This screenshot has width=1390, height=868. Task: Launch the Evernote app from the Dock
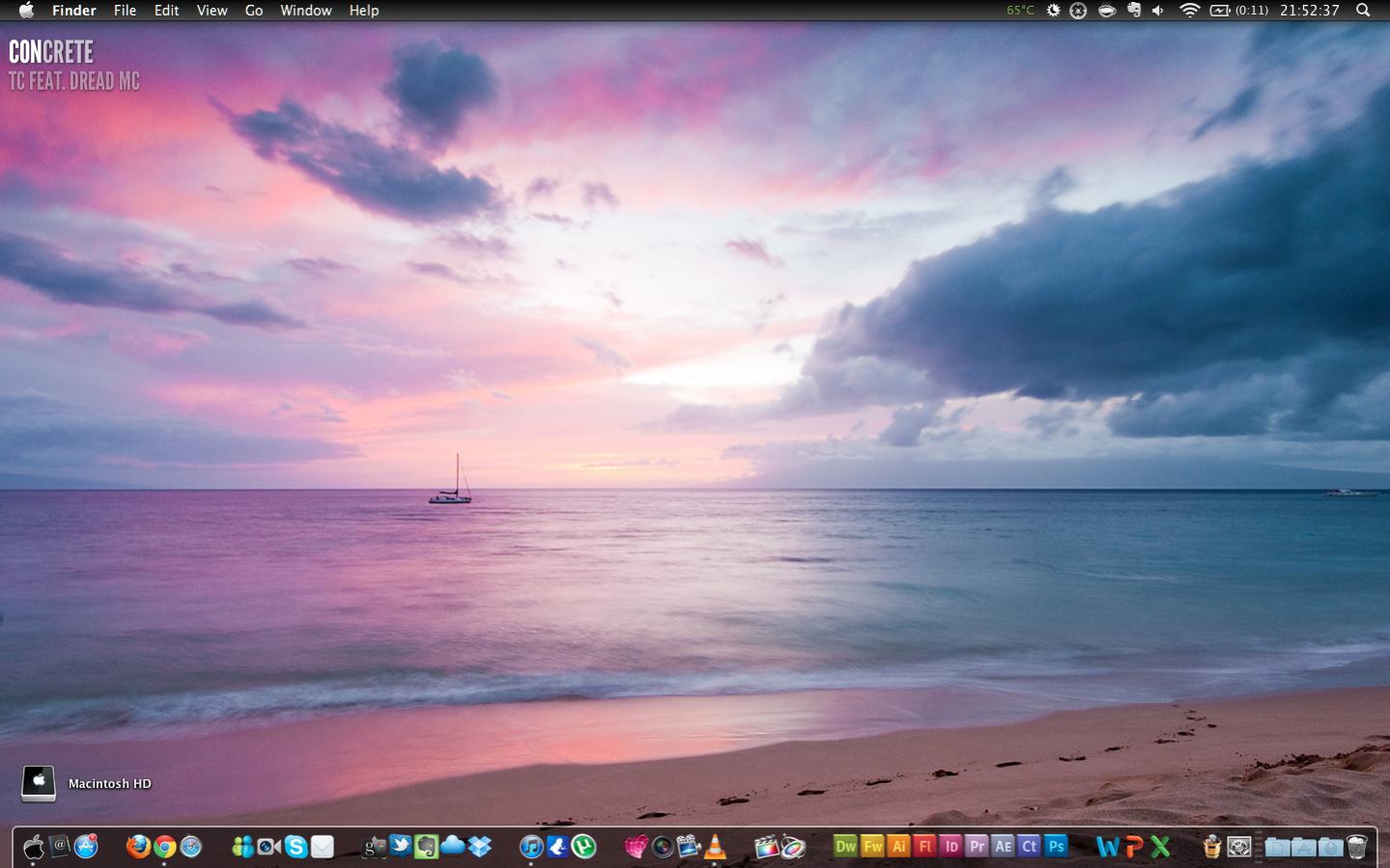426,847
